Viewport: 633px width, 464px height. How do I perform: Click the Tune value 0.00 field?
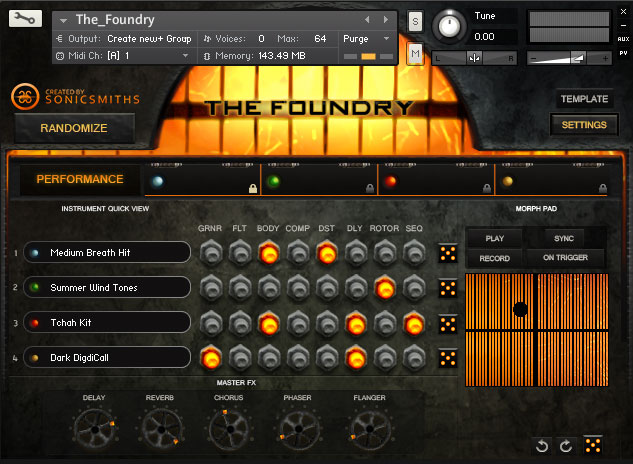click(484, 37)
